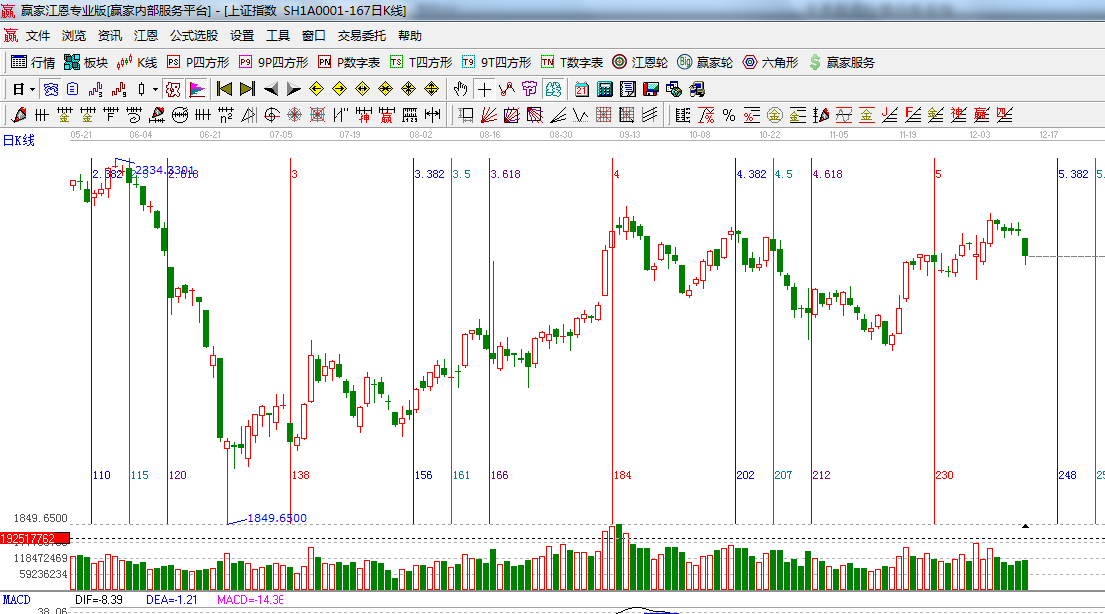Toggle the crosshair cursor tool
The height and width of the screenshot is (614, 1105).
point(484,89)
